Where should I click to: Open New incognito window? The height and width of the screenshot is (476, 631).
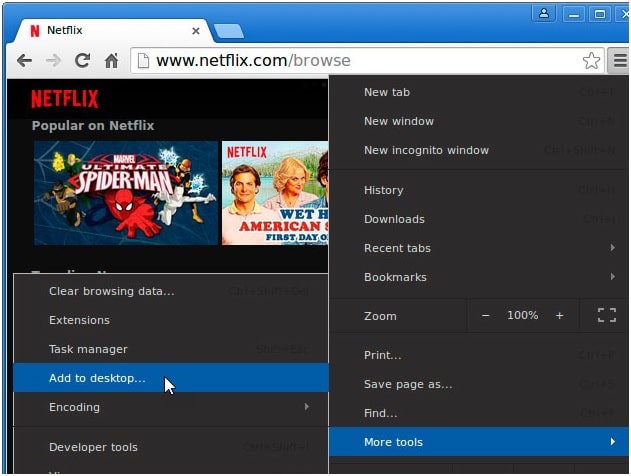[479, 150]
